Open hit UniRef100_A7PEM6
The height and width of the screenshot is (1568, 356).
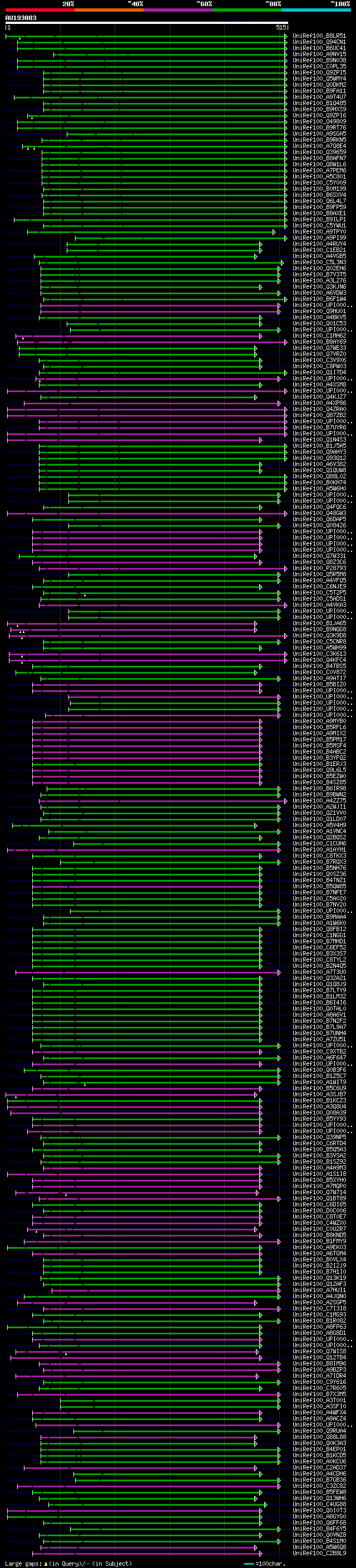click(x=319, y=170)
